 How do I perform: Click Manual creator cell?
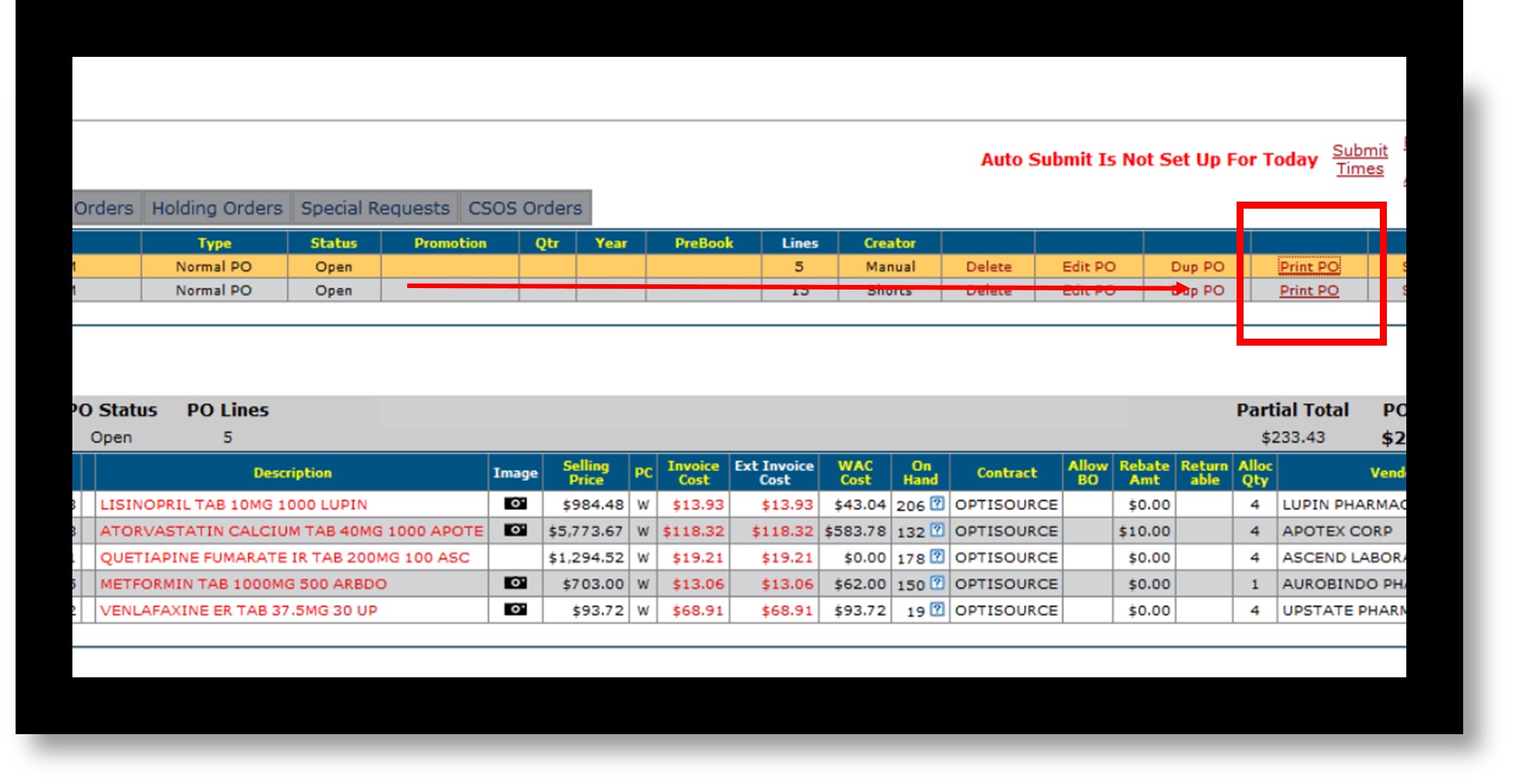point(890,266)
